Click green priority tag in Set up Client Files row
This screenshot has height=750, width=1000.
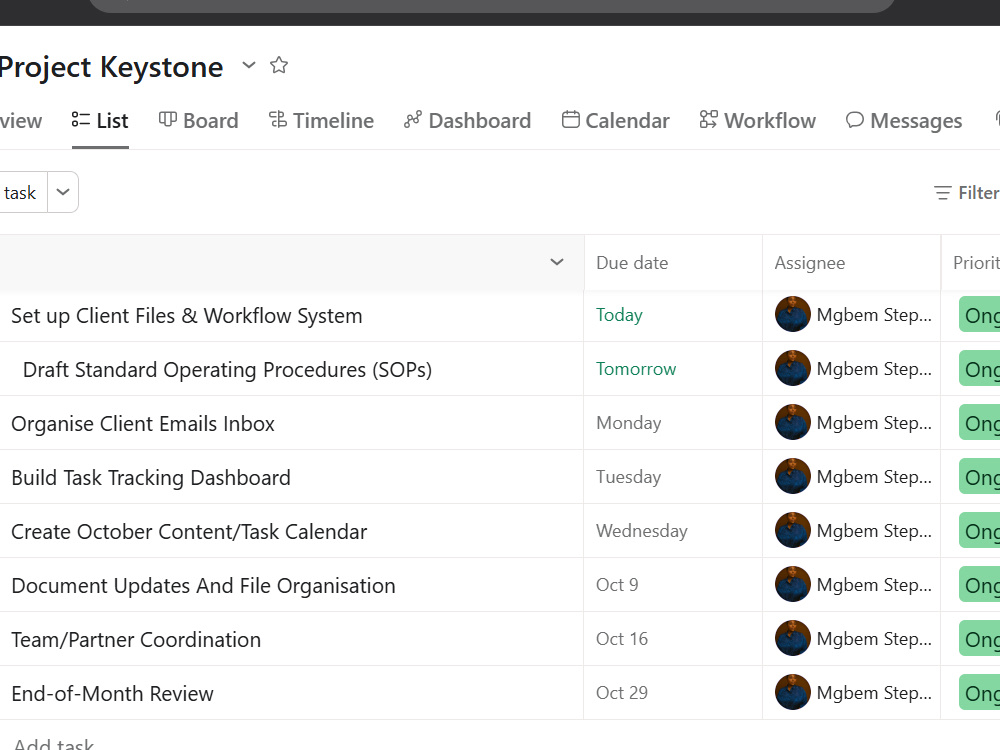(980, 314)
